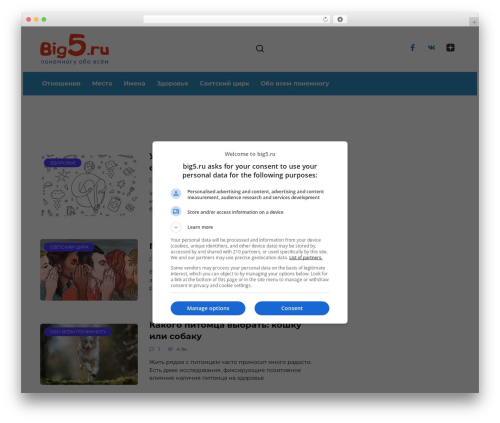Viewport: 500px width, 423px height.
Task: Open the VK social icon
Action: (x=431, y=48)
